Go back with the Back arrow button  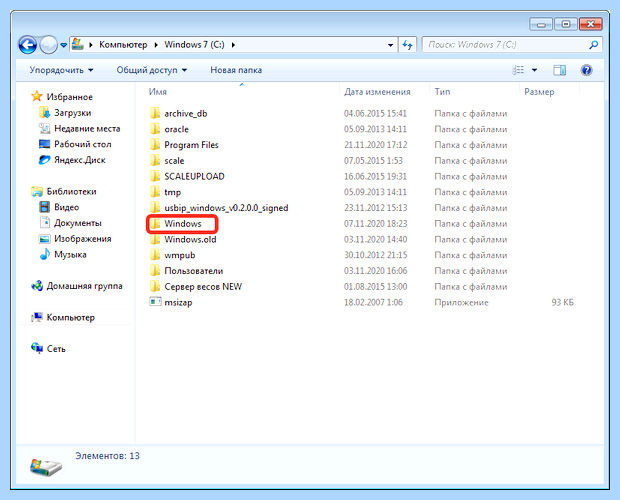(x=28, y=45)
